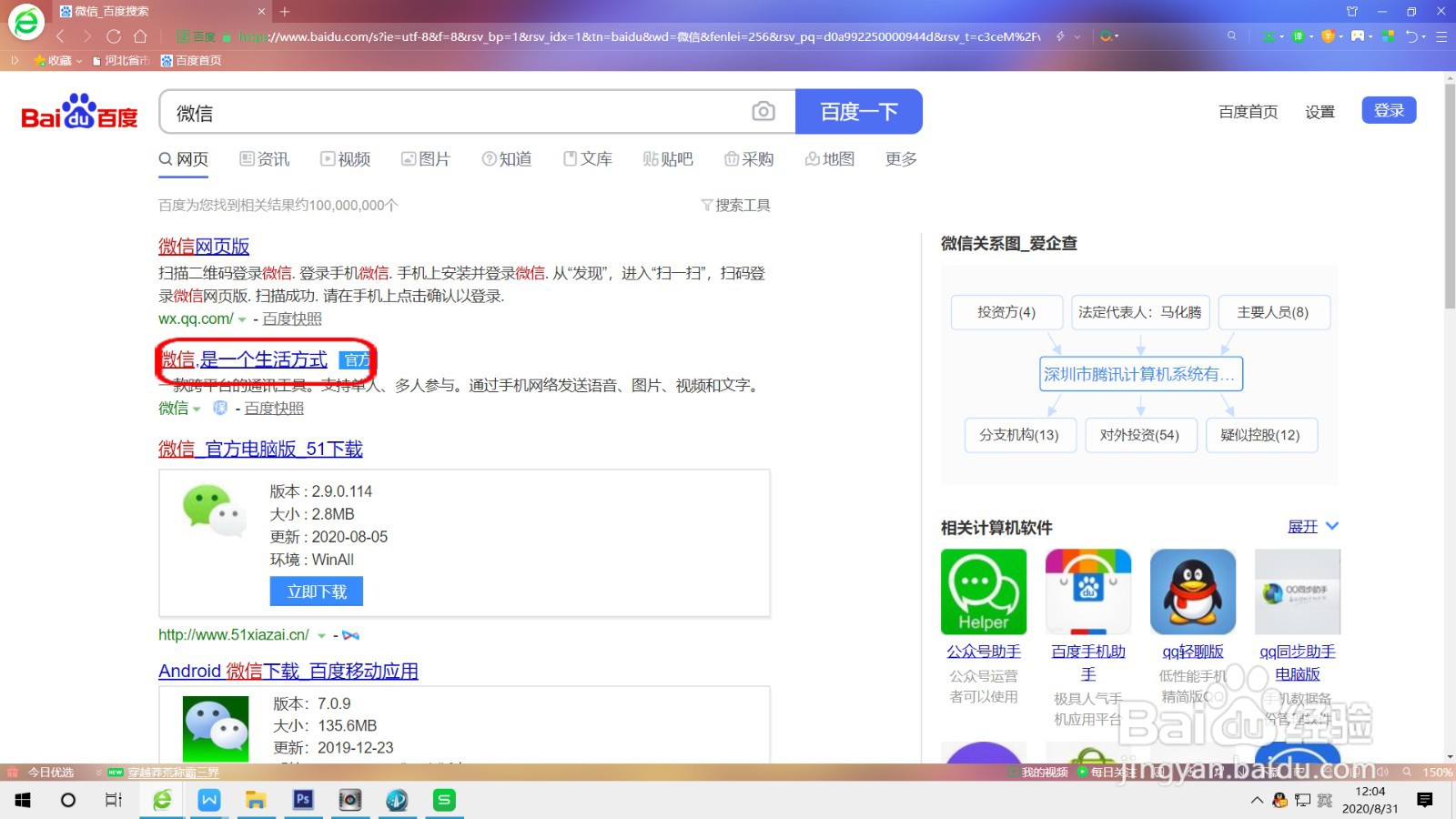This screenshot has width=1456, height=819.
Task: Click the orange shield payment extension icon
Action: (1328, 36)
